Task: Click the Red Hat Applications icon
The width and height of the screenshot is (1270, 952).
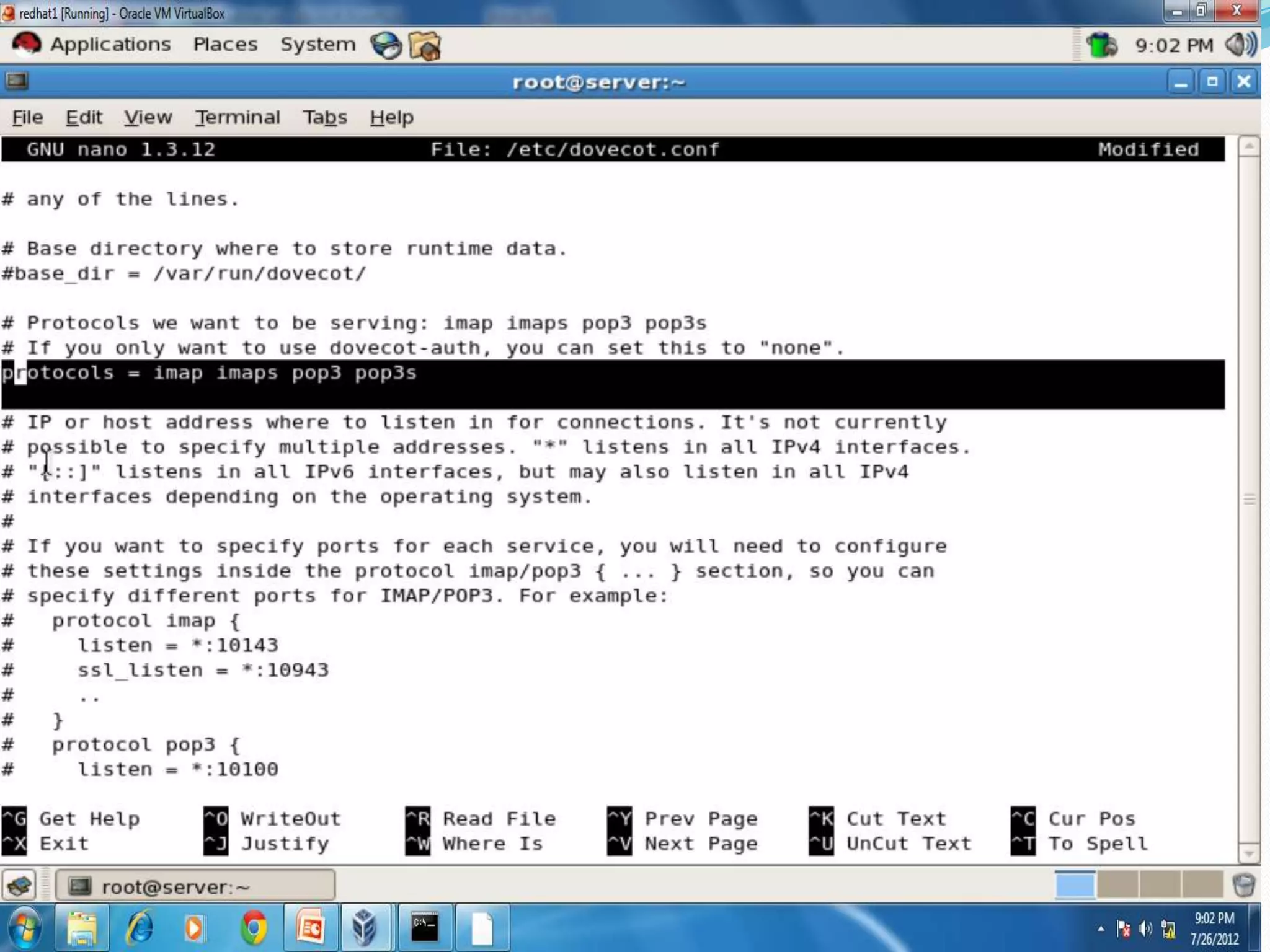Action: (26, 45)
